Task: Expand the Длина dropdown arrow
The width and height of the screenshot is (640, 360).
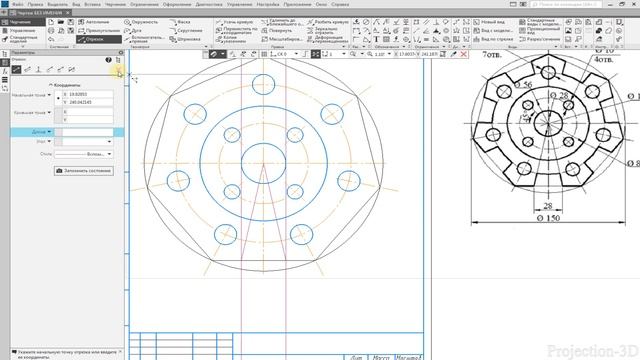Action: (x=49, y=132)
